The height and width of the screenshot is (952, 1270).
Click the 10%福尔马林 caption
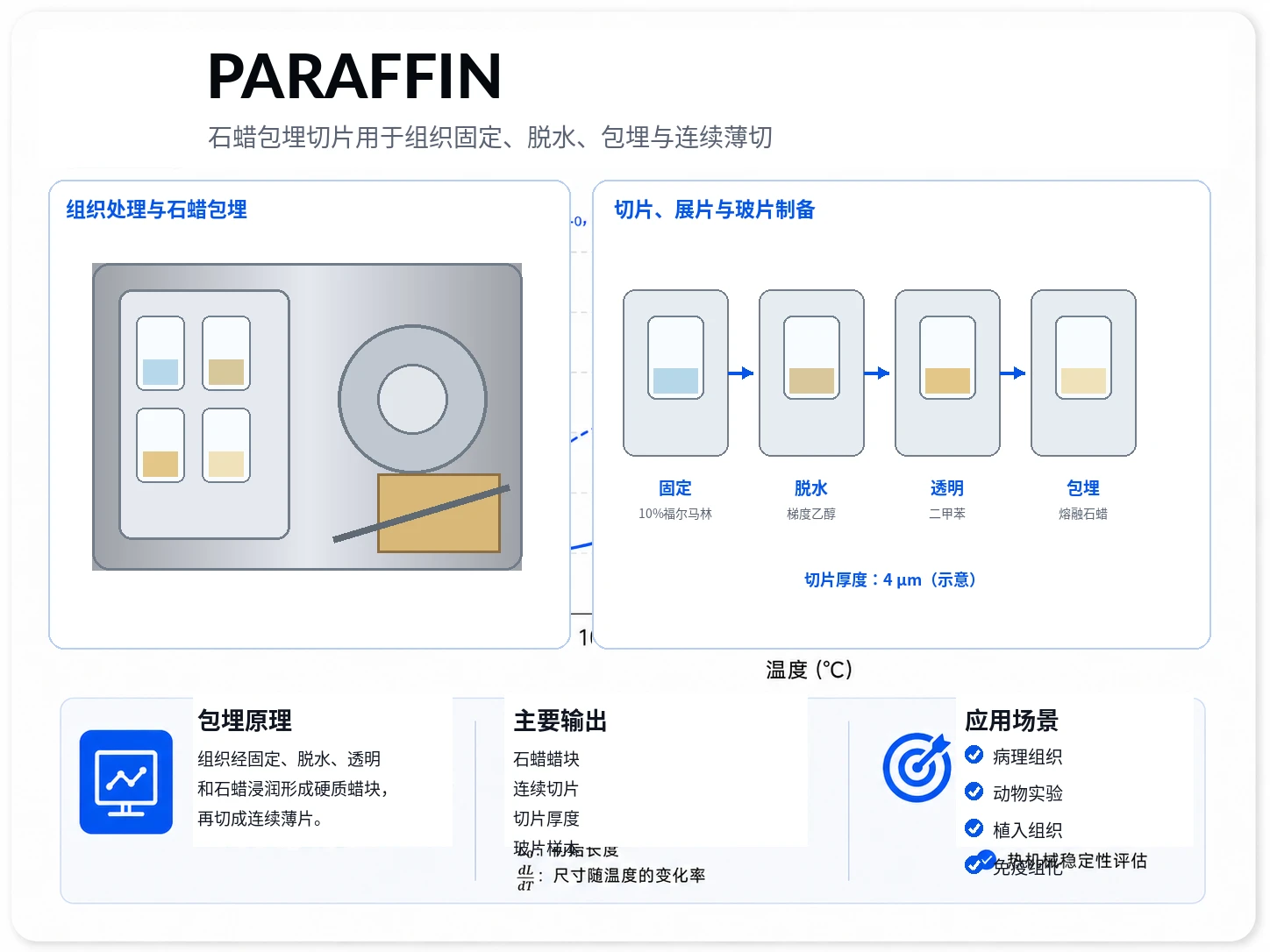point(675,514)
